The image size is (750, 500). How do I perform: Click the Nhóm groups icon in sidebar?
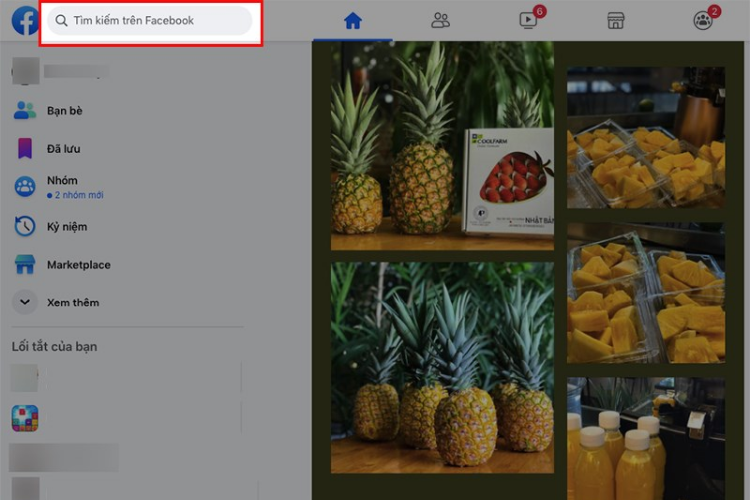point(24,187)
